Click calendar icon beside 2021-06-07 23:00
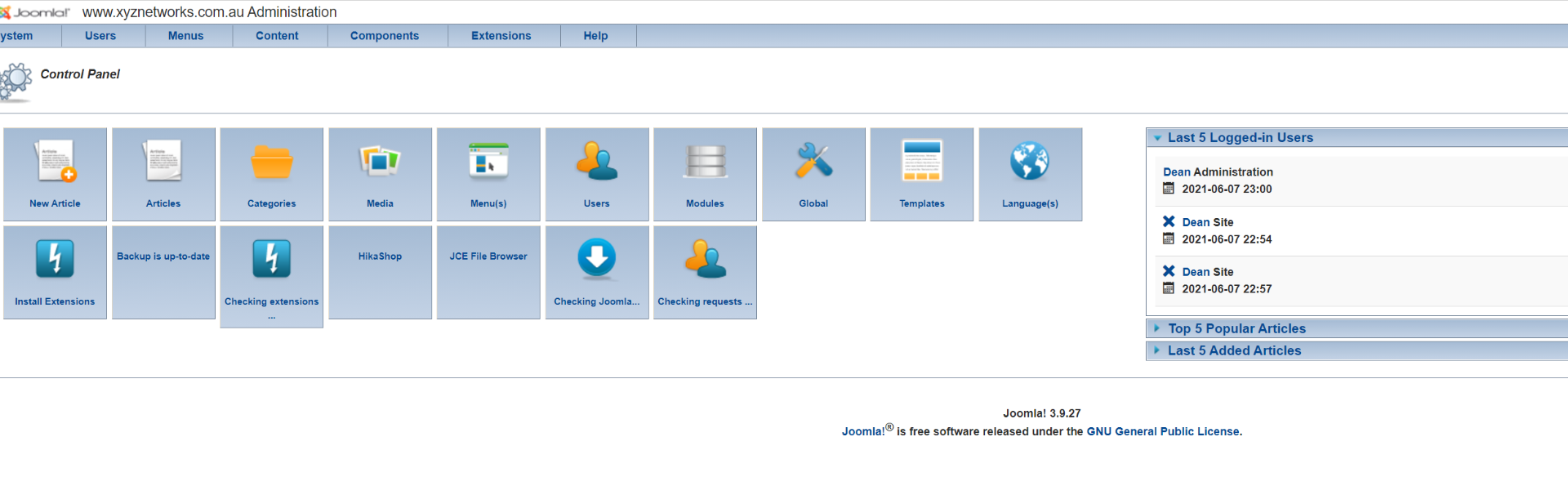This screenshot has height=477, width=1568. click(x=1169, y=189)
